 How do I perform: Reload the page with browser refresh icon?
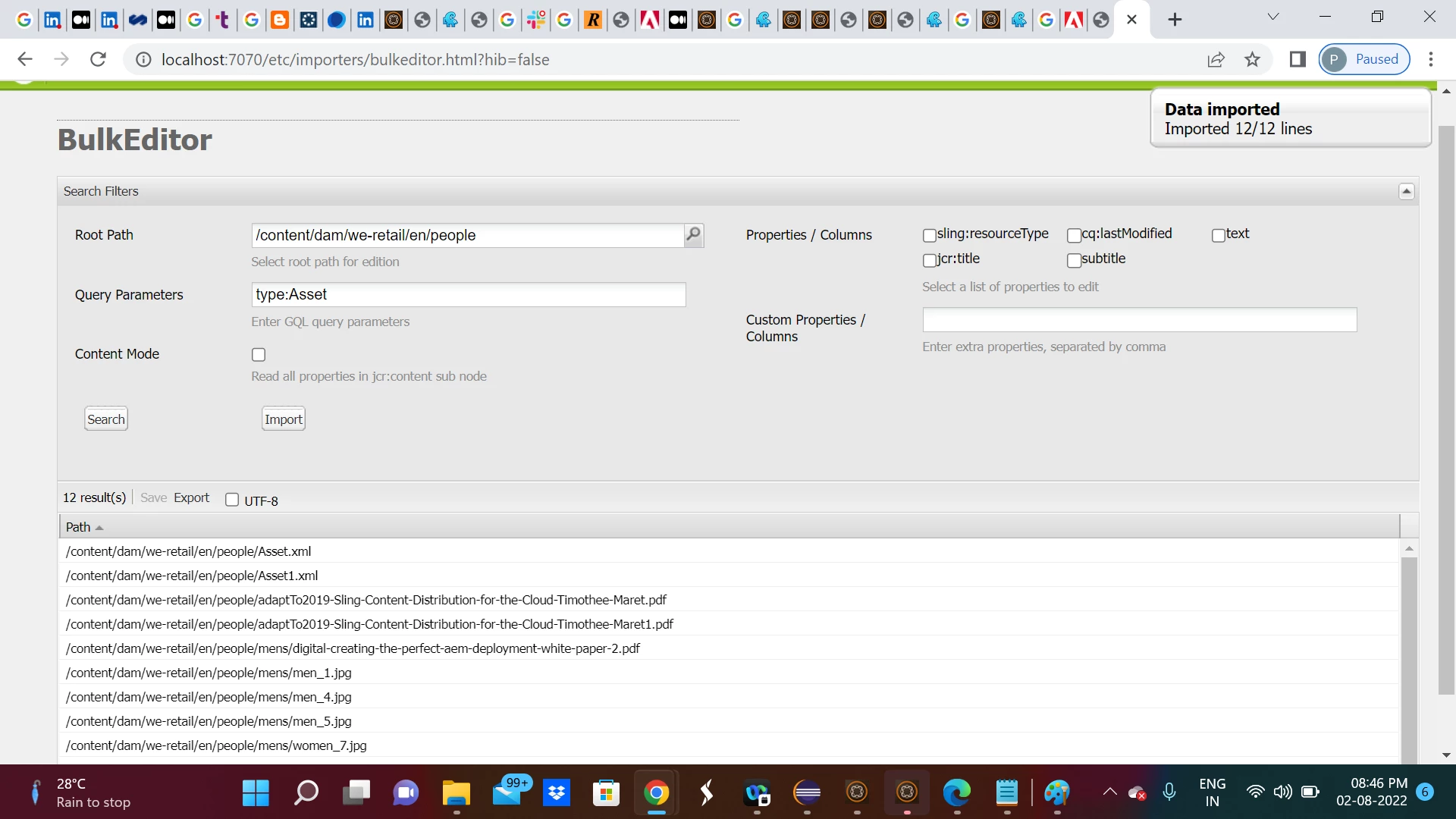[x=98, y=59]
